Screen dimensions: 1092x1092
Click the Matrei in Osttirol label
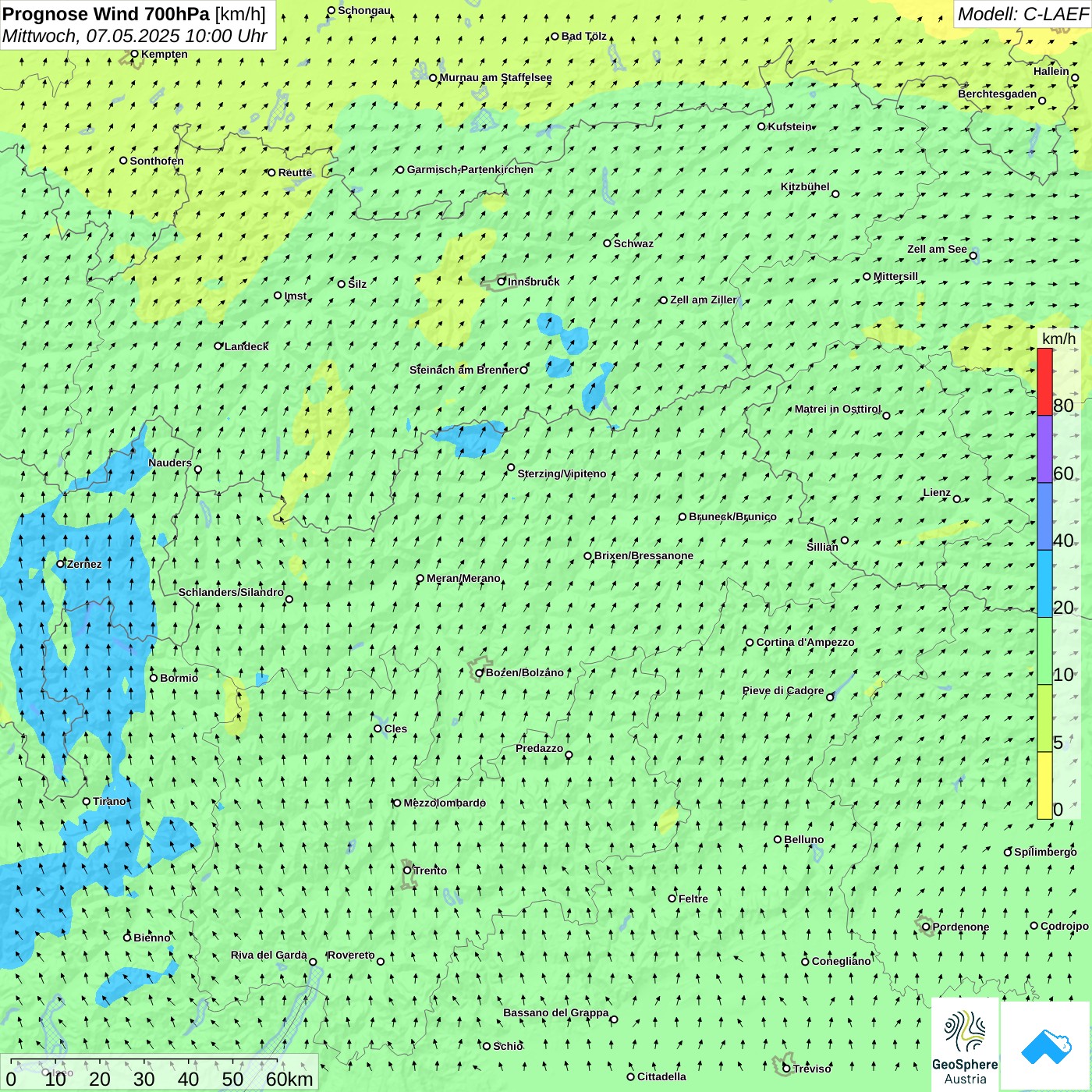coord(838,409)
